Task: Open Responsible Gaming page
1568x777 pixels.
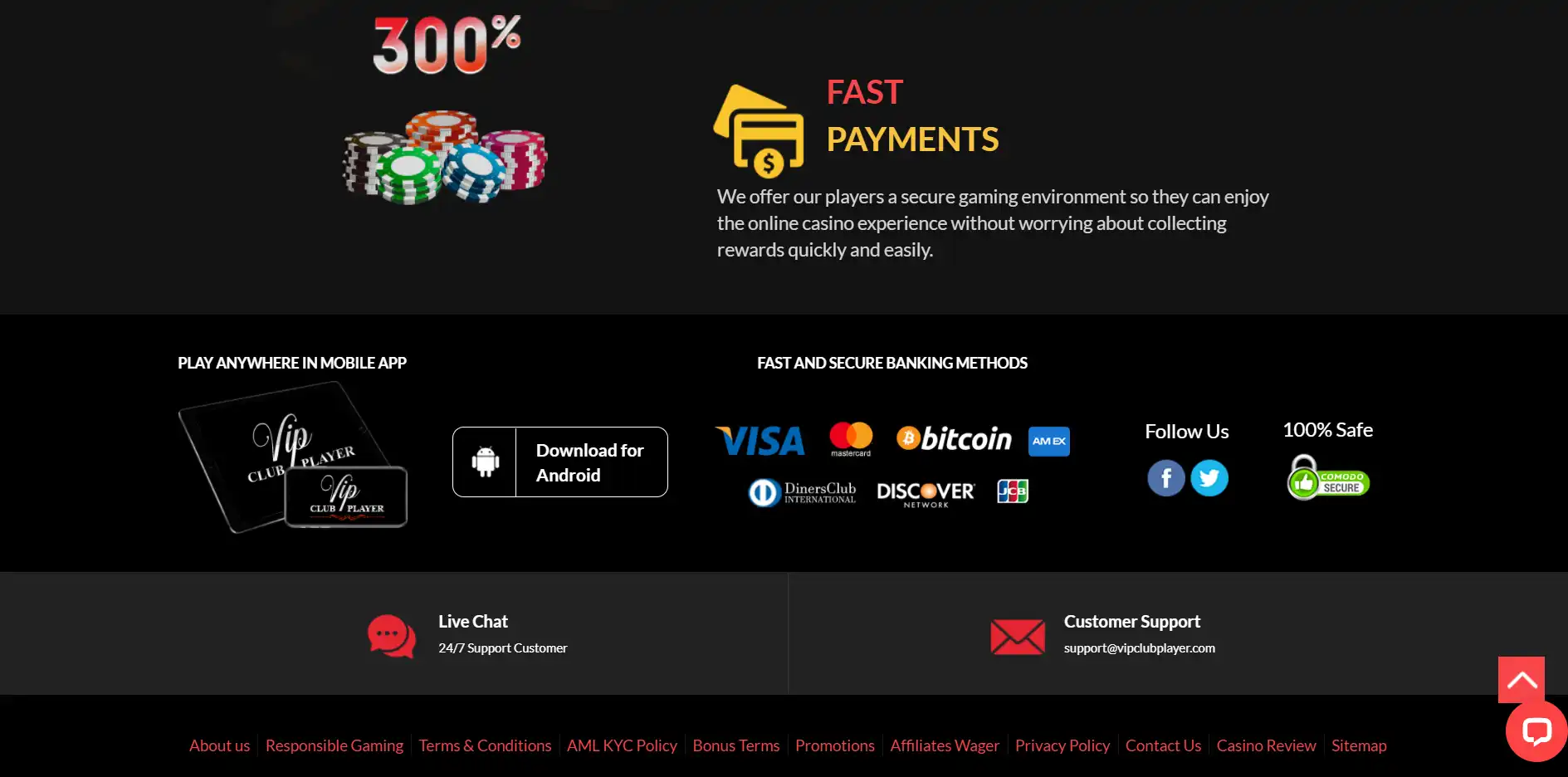Action: coord(335,745)
